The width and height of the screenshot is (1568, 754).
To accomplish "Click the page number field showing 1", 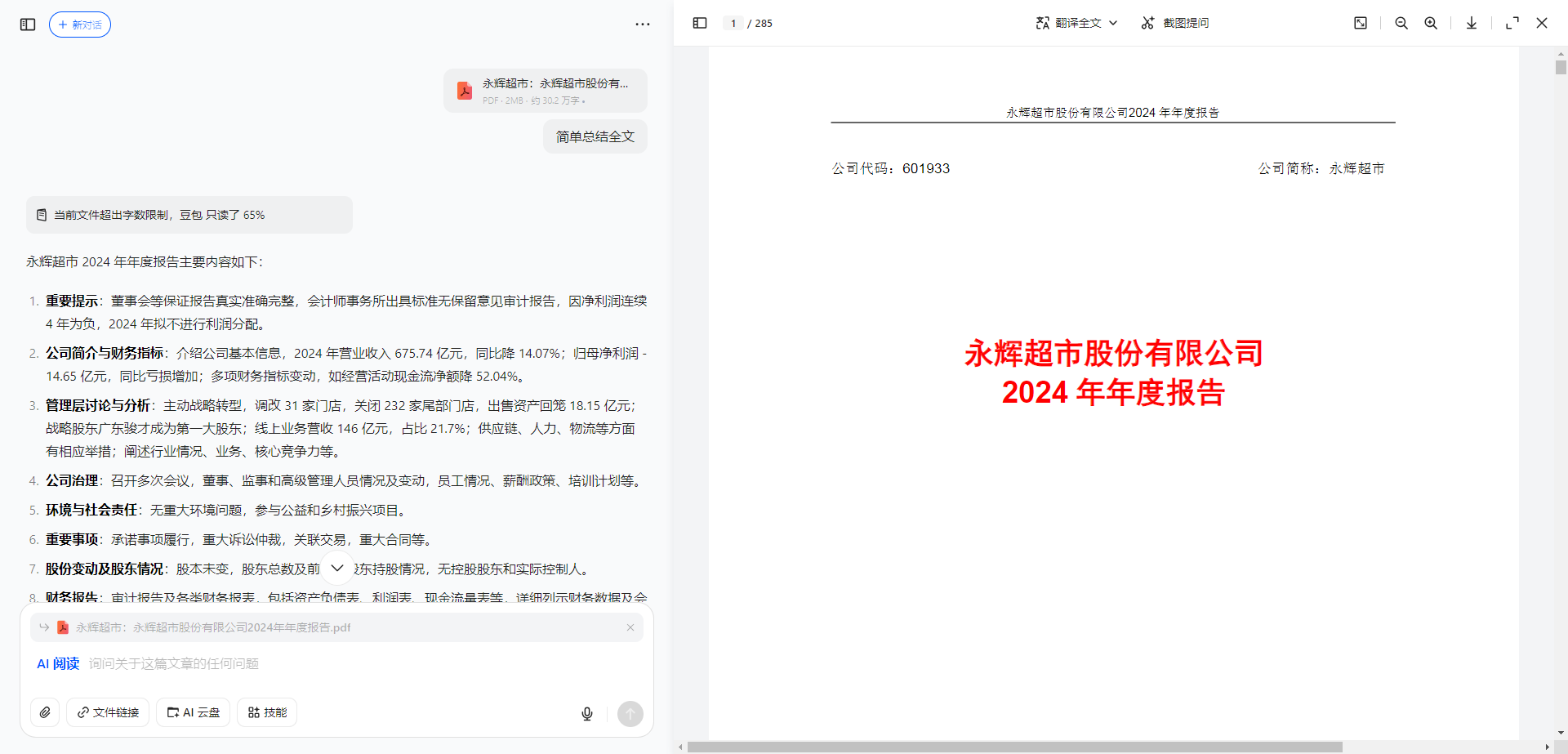I will (733, 23).
